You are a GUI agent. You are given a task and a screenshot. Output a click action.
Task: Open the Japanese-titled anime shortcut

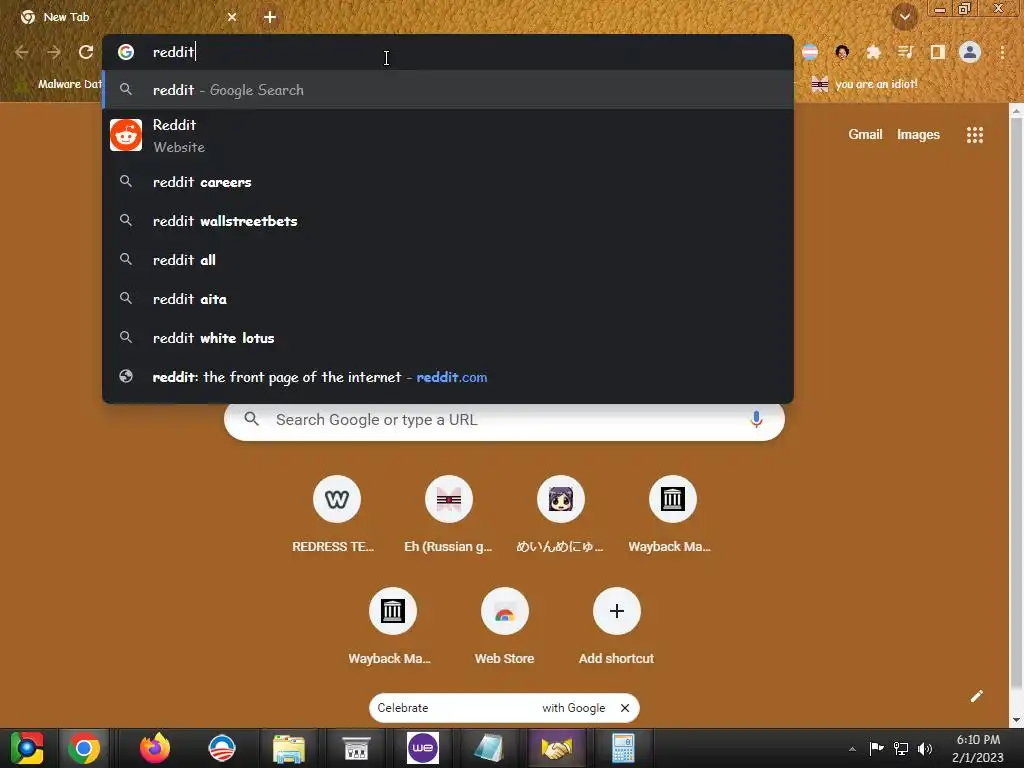point(560,515)
